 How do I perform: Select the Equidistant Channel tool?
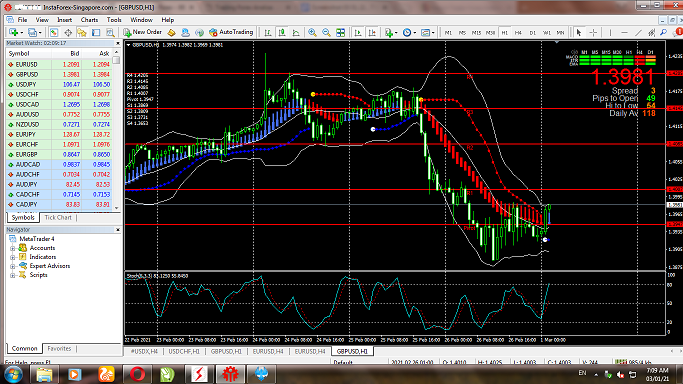[652, 32]
